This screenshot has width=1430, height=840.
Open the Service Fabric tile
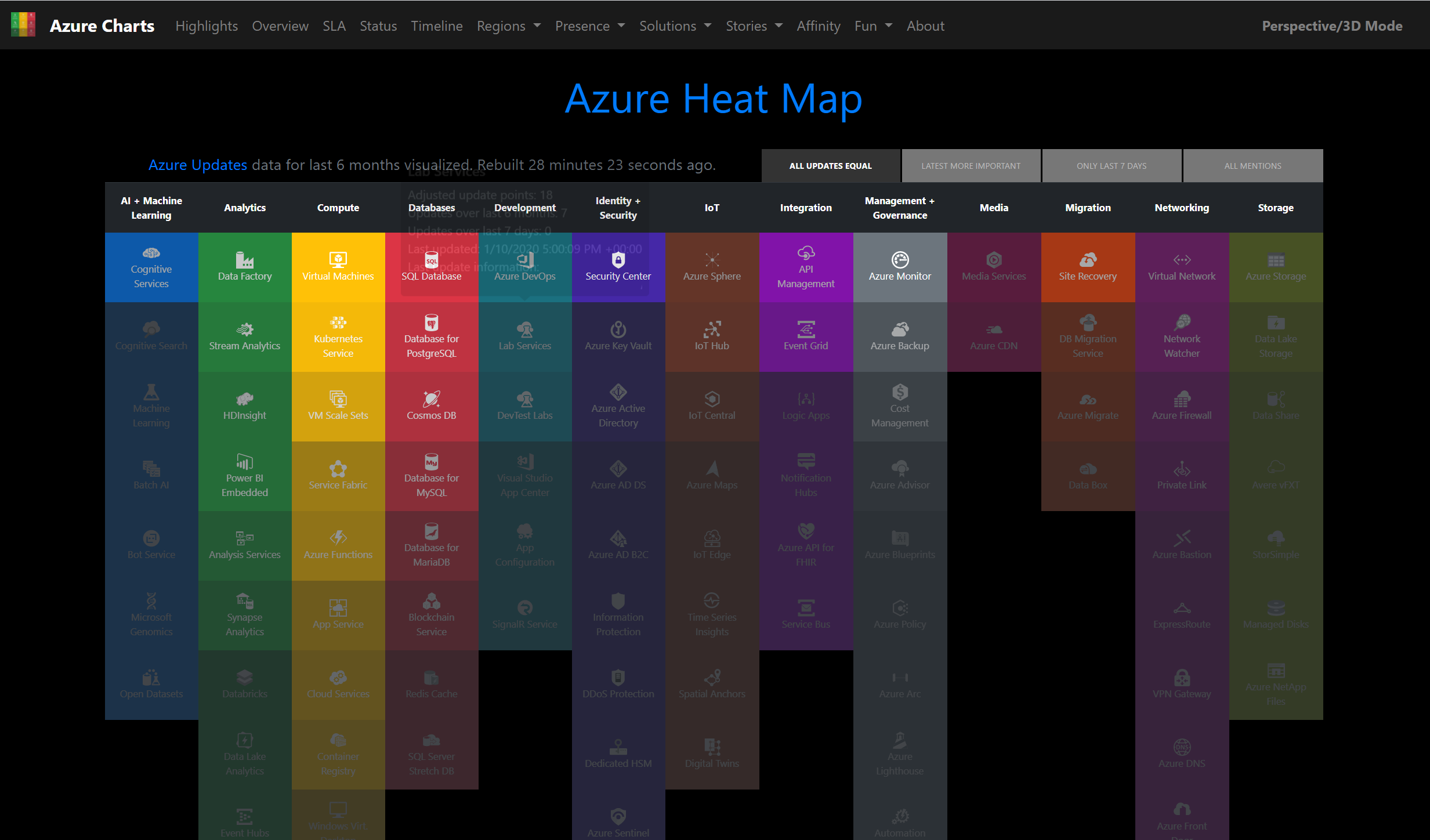pos(338,476)
